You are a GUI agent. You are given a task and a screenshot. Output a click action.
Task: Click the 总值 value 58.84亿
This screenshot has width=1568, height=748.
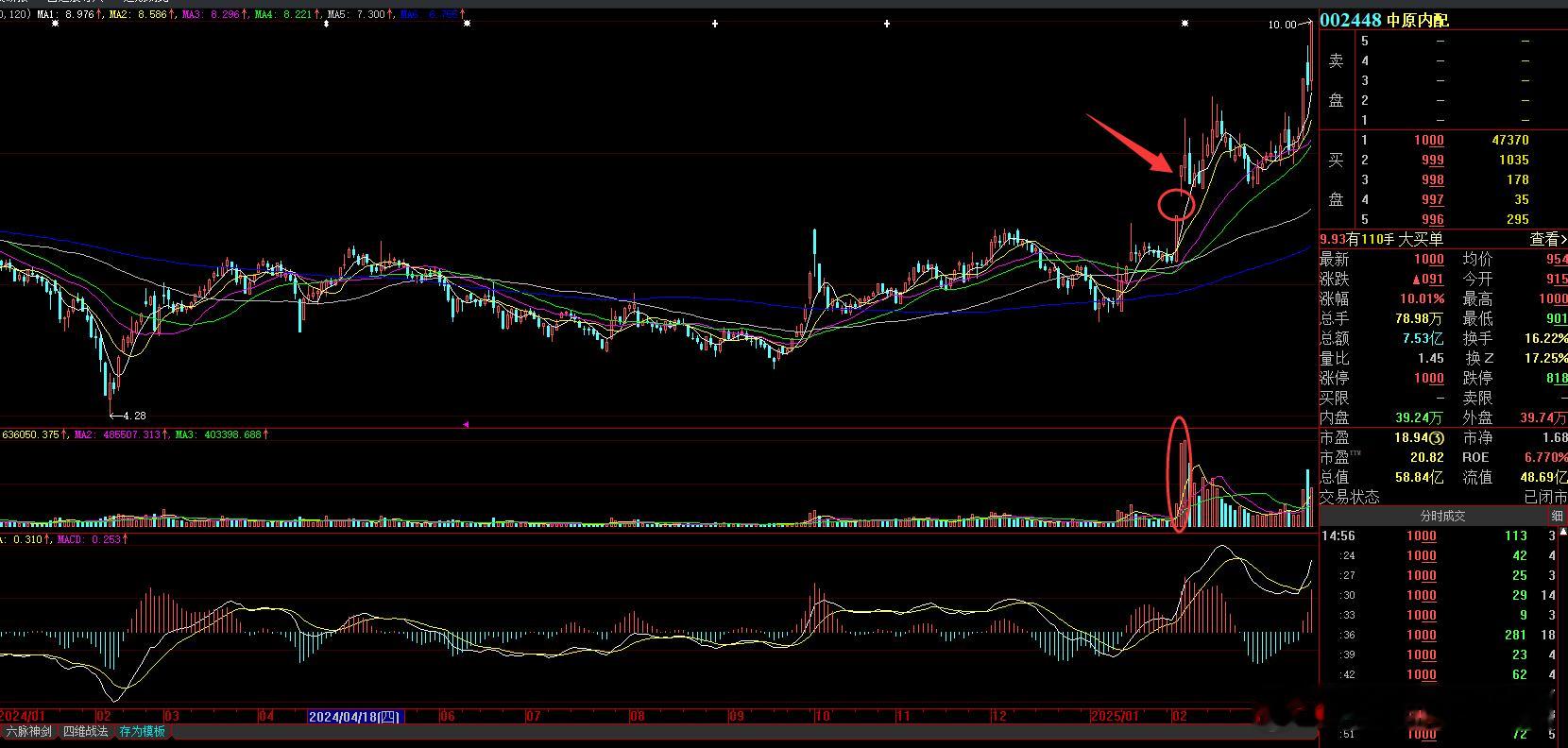pos(1420,478)
